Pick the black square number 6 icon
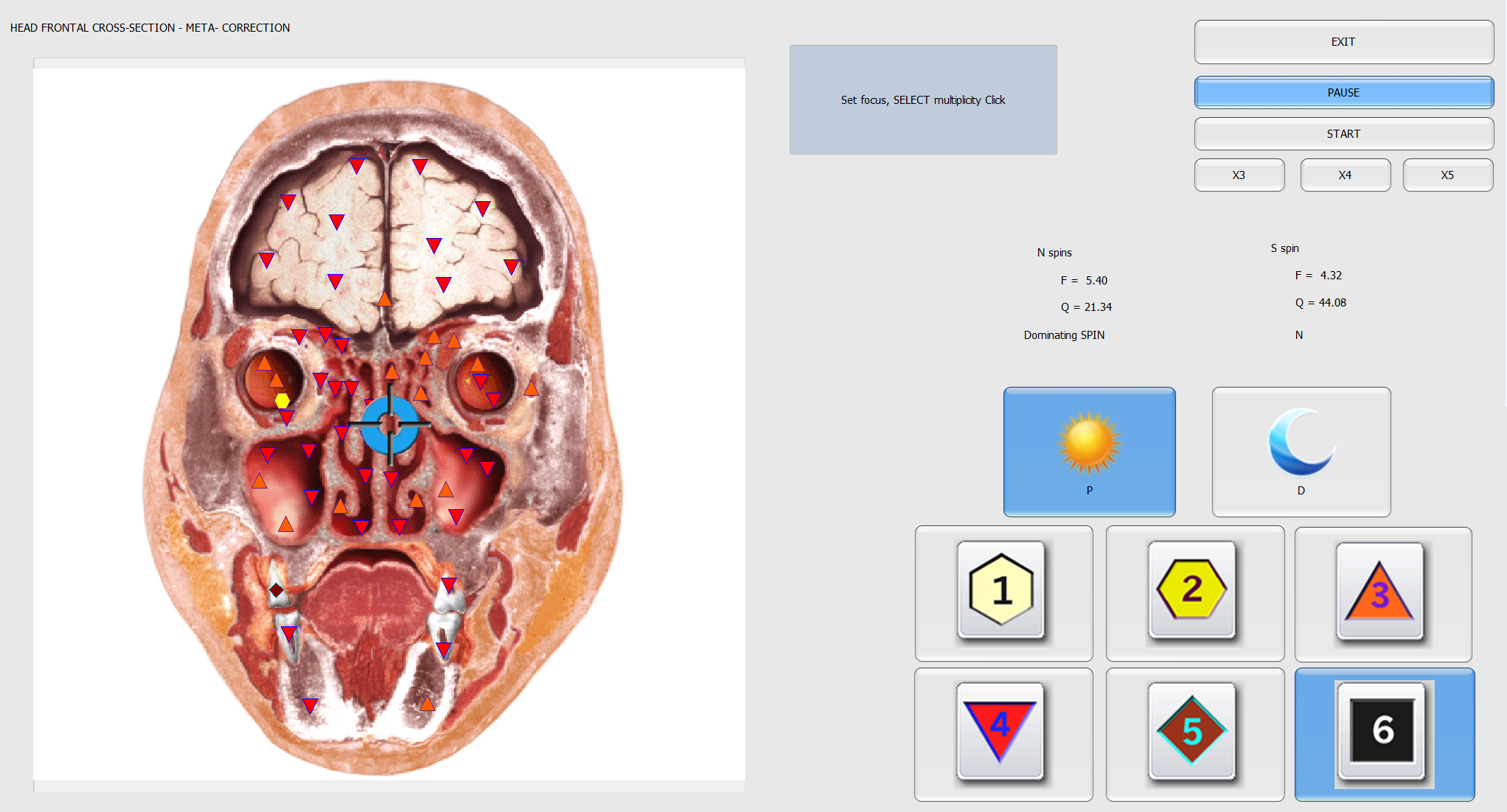 click(1382, 730)
